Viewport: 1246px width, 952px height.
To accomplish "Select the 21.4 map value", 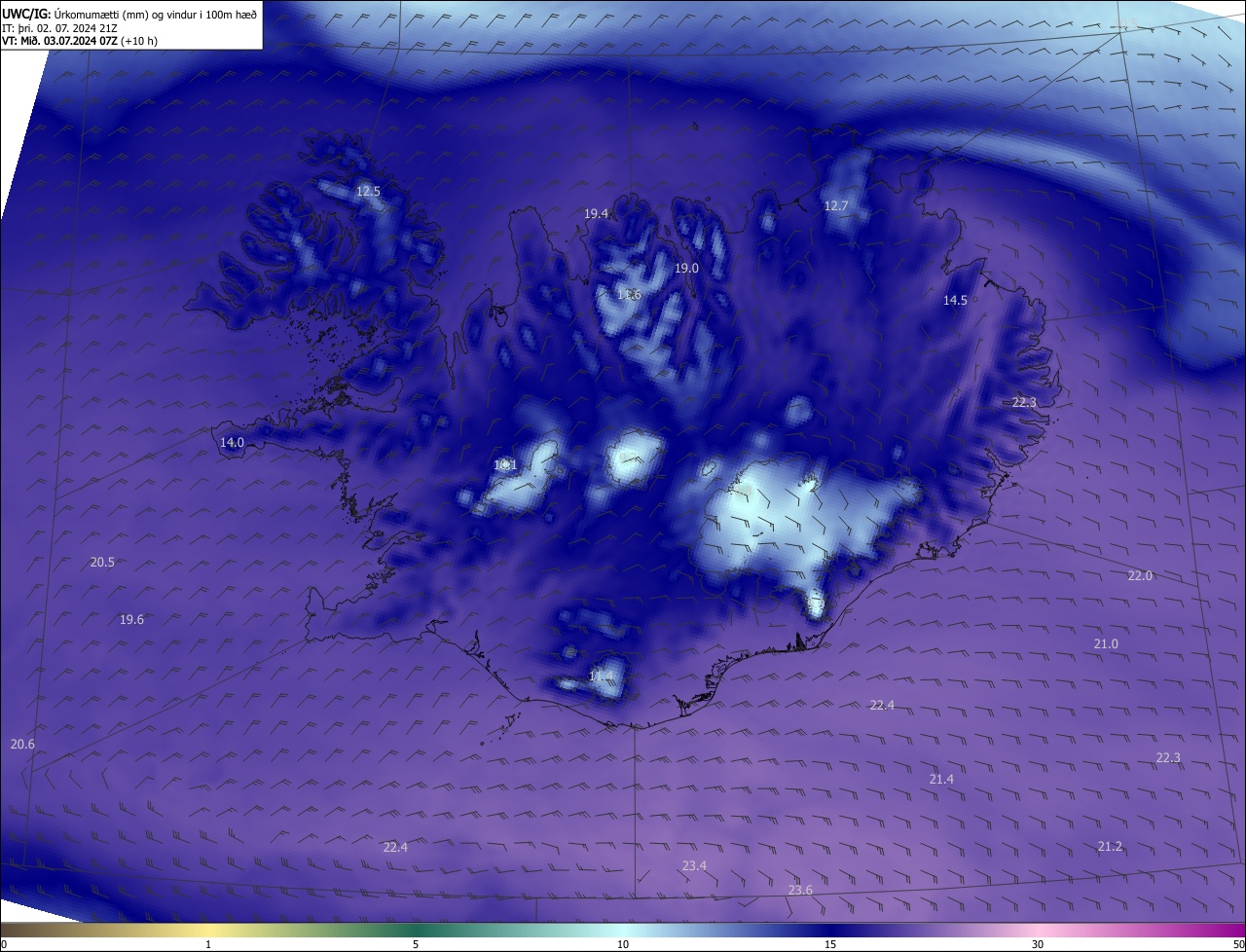I will point(941,779).
